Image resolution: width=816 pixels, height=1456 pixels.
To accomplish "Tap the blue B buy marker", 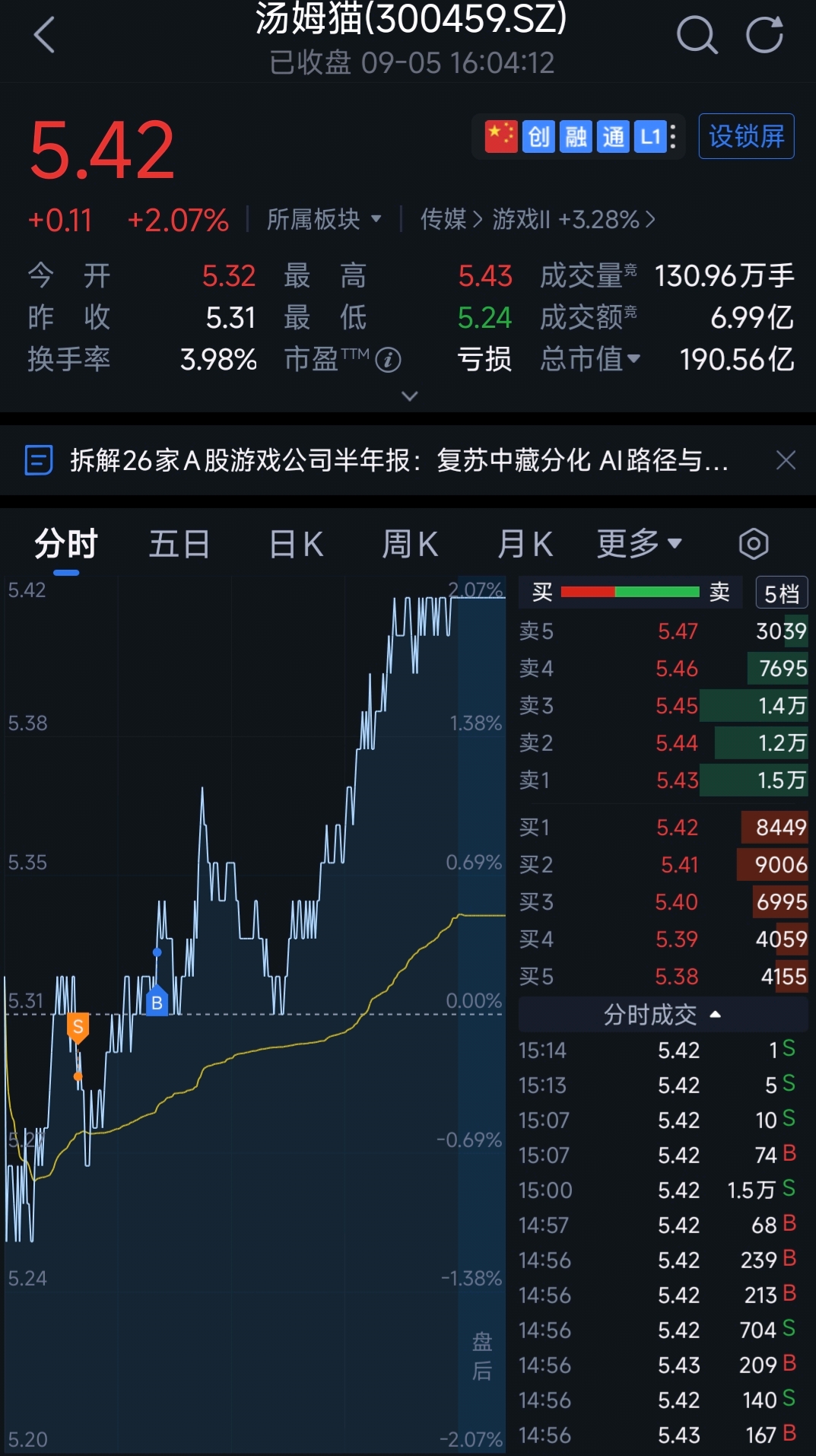I will (x=157, y=1001).
